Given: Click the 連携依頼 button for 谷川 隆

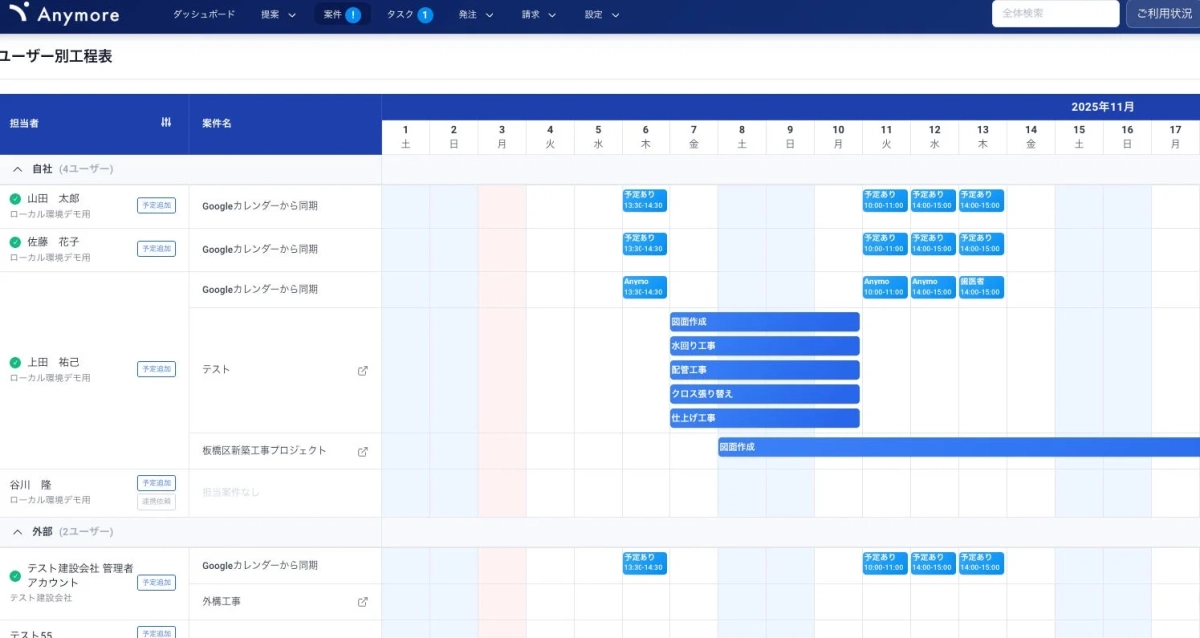Looking at the screenshot, I should [x=156, y=502].
